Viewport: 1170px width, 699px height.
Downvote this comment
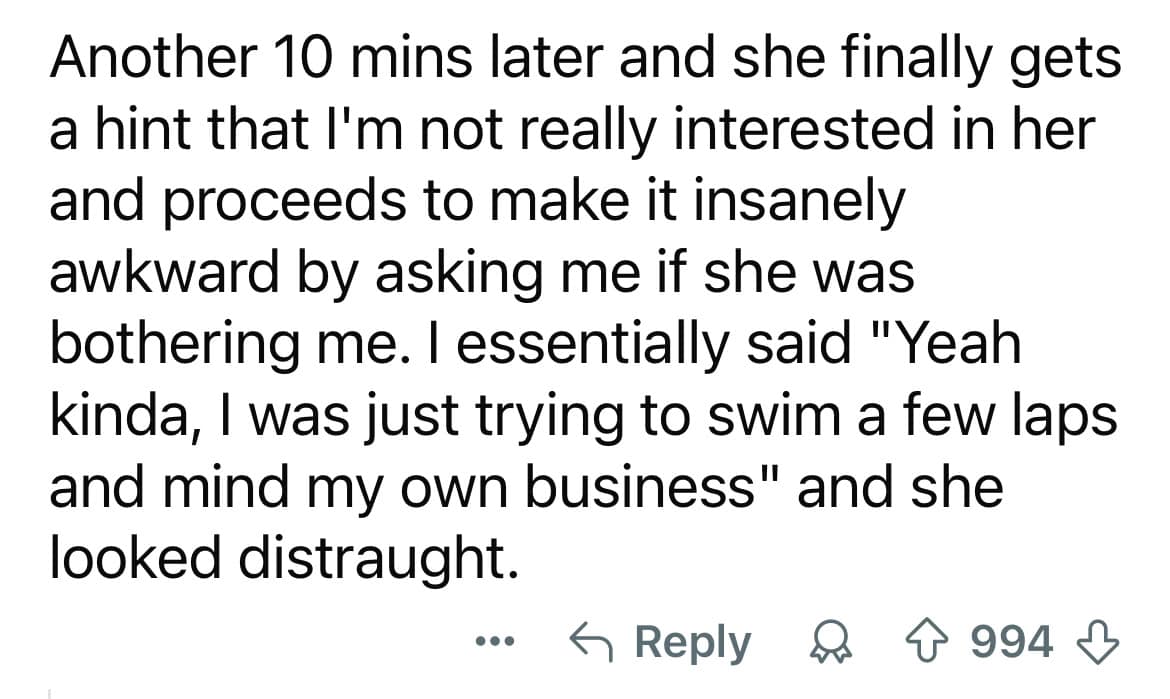click(1097, 642)
